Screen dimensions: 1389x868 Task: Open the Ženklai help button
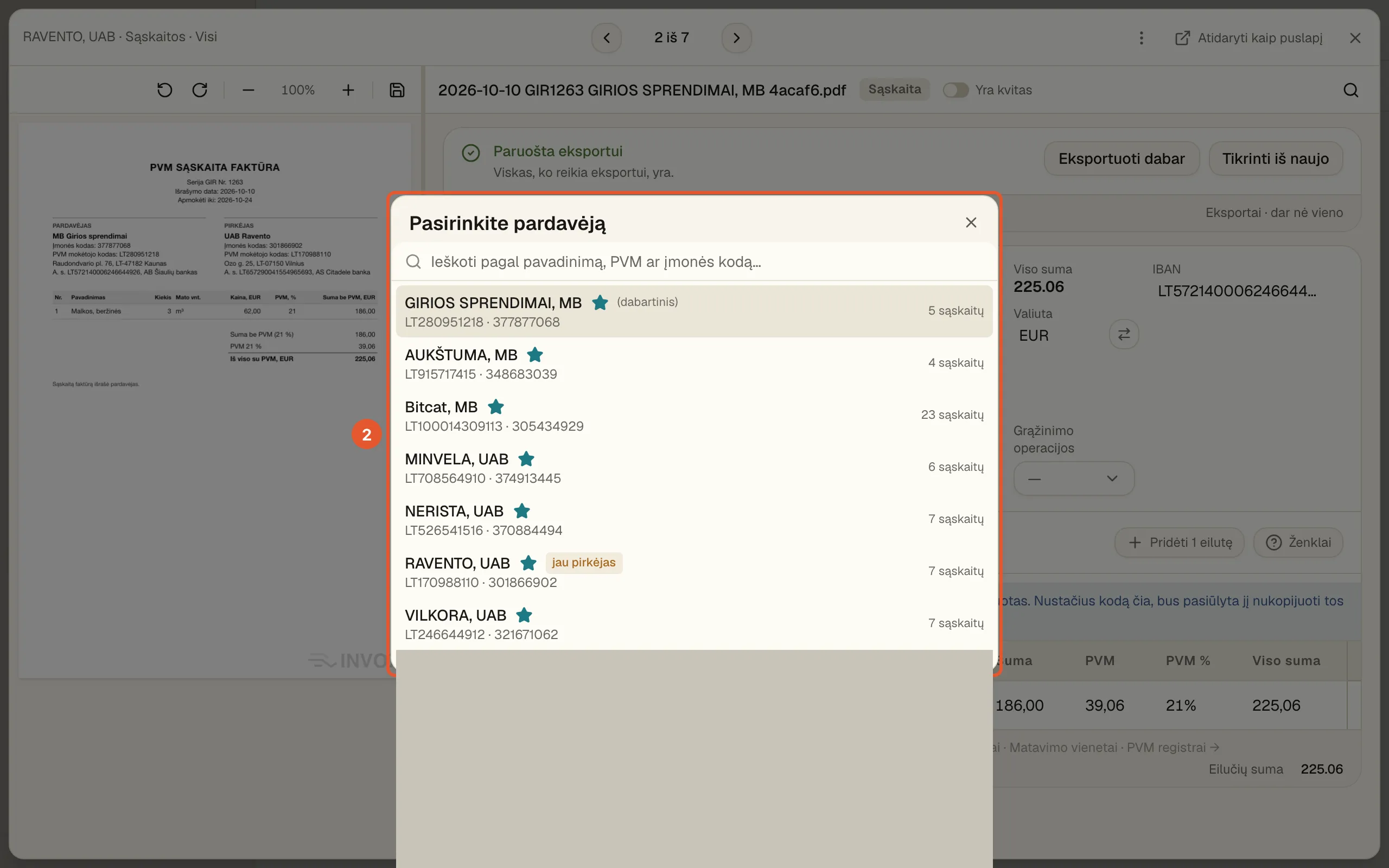tap(1298, 542)
